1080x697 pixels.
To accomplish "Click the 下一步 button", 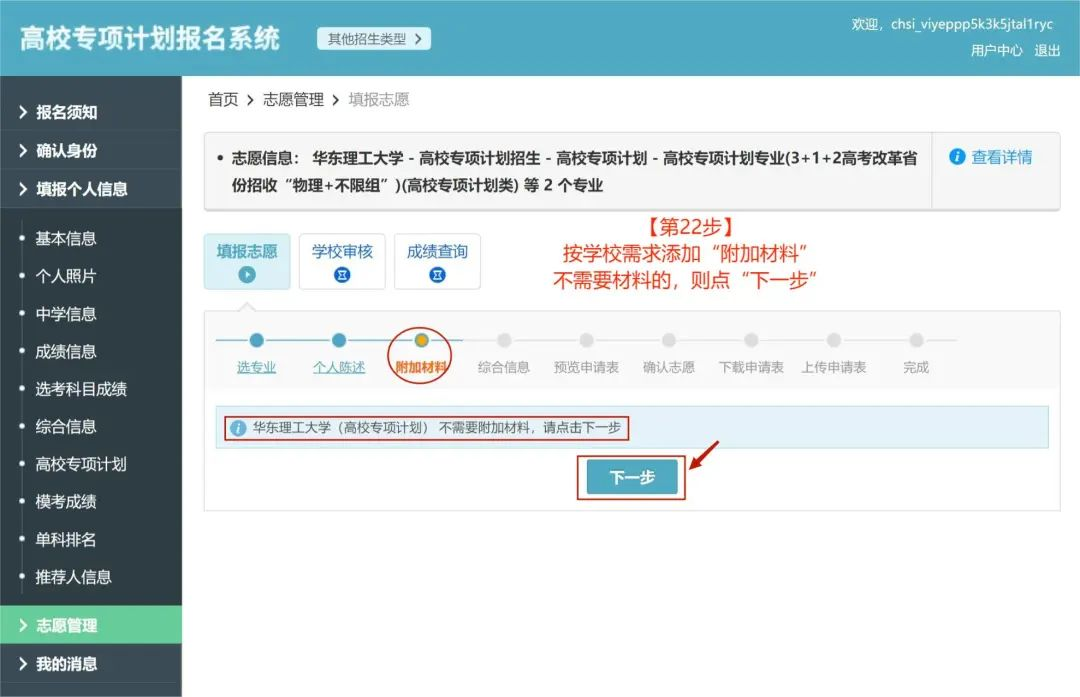I will [x=630, y=477].
